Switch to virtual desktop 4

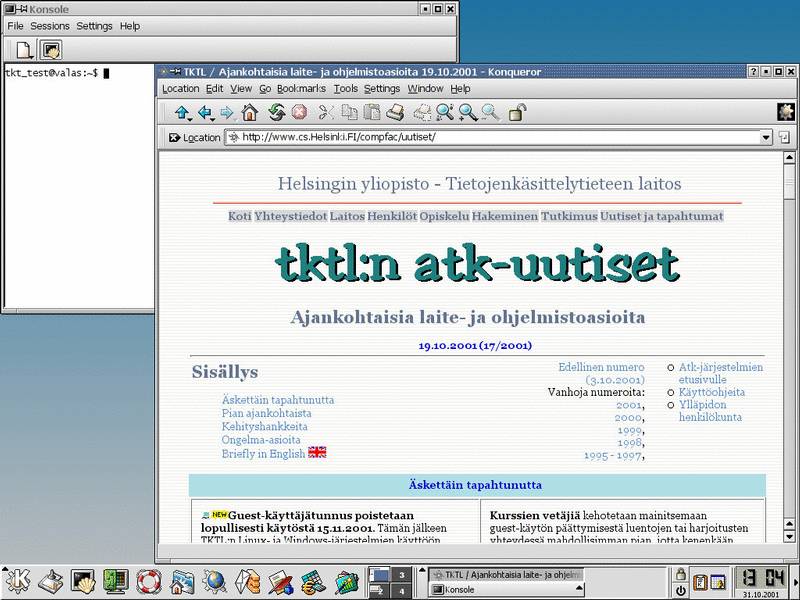(x=402, y=591)
